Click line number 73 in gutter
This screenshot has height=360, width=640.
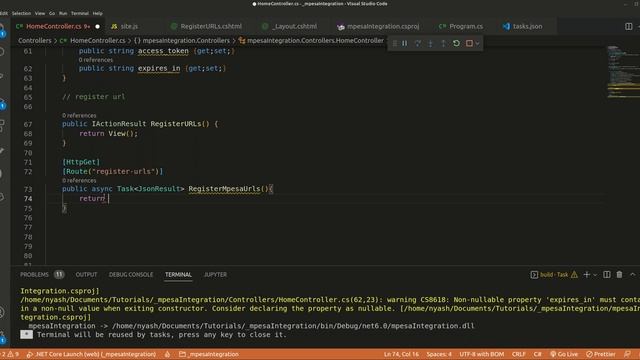tap(28, 189)
